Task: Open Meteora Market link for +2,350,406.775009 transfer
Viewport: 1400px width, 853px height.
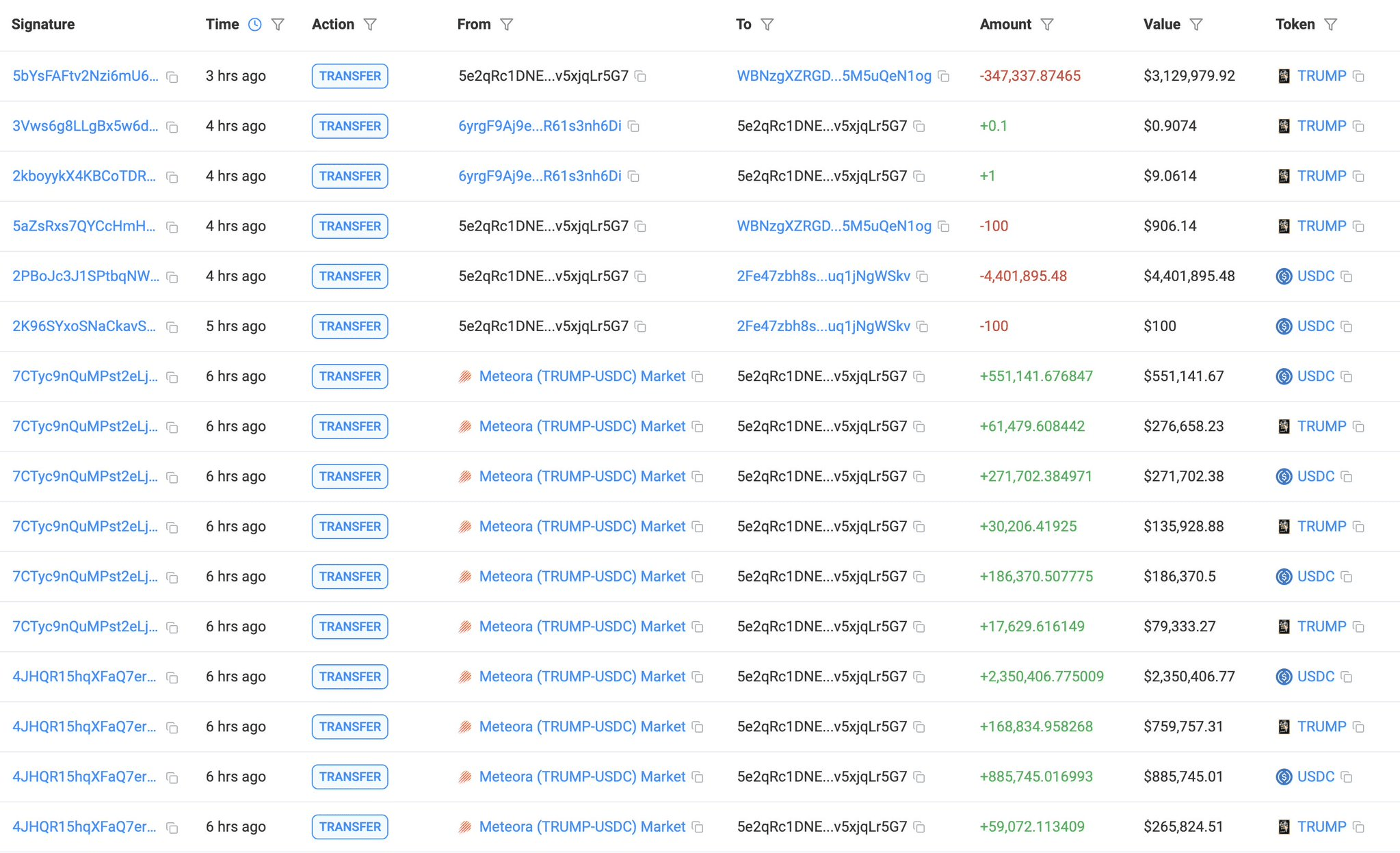Action: click(581, 677)
